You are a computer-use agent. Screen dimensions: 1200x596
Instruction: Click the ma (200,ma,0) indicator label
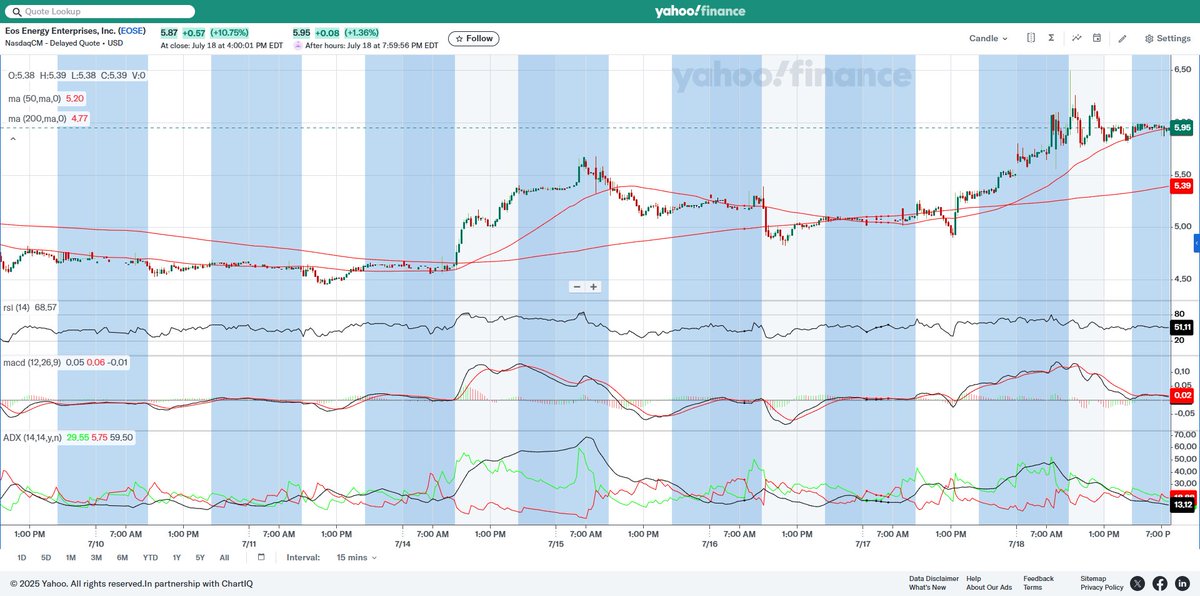coord(37,119)
